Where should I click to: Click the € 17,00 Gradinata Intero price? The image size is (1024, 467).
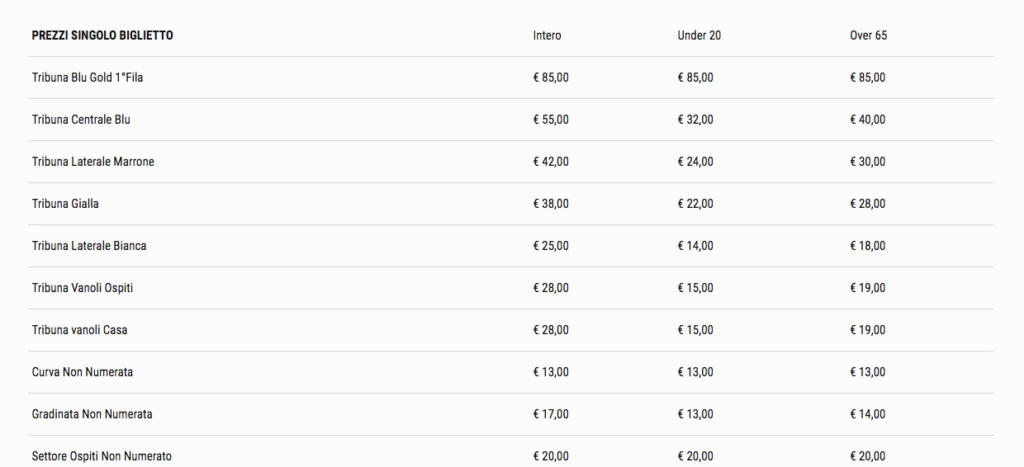tap(551, 414)
